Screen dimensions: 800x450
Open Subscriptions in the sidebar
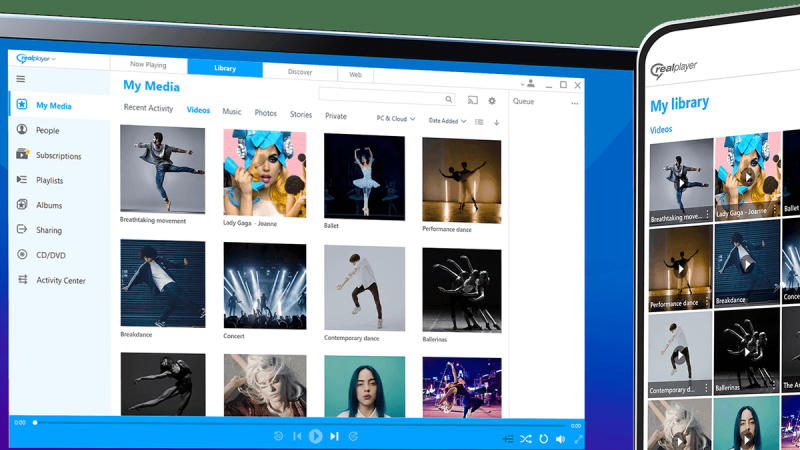(59, 156)
